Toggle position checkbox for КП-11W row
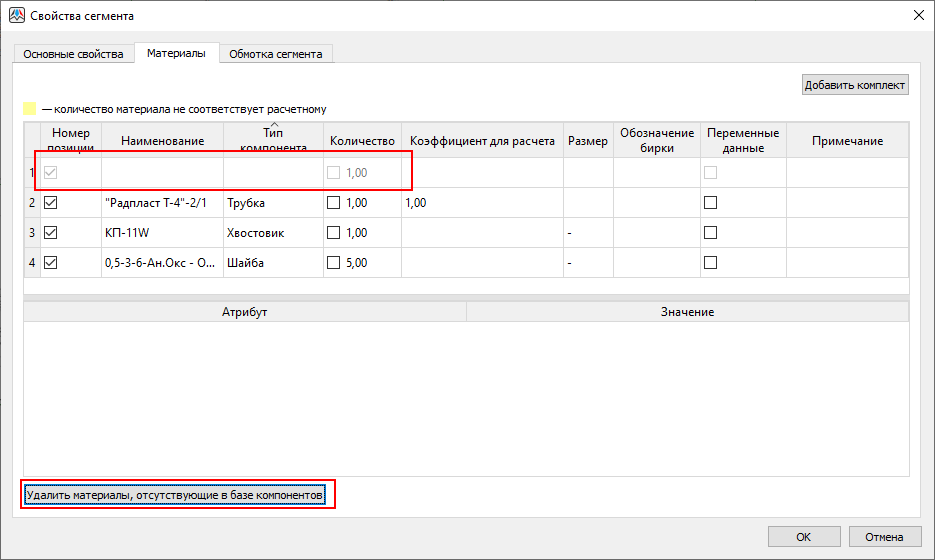935x560 pixels. pos(51,233)
